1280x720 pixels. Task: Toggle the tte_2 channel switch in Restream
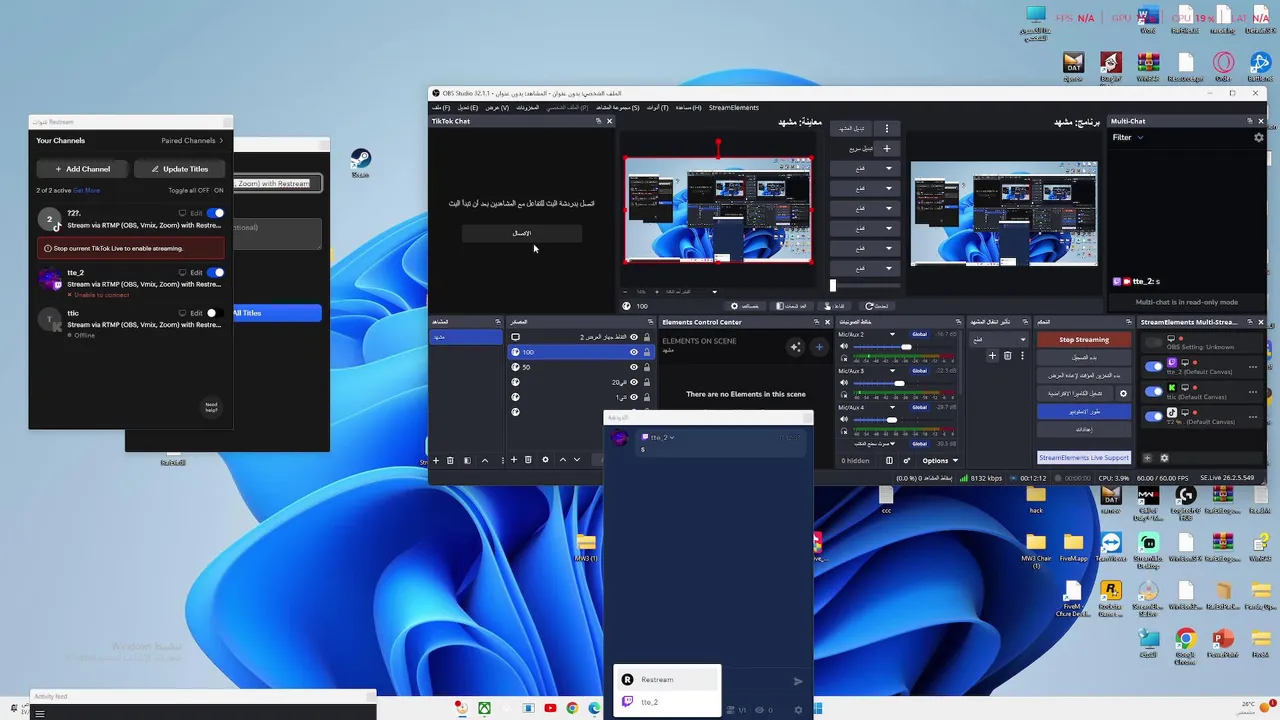pos(215,272)
